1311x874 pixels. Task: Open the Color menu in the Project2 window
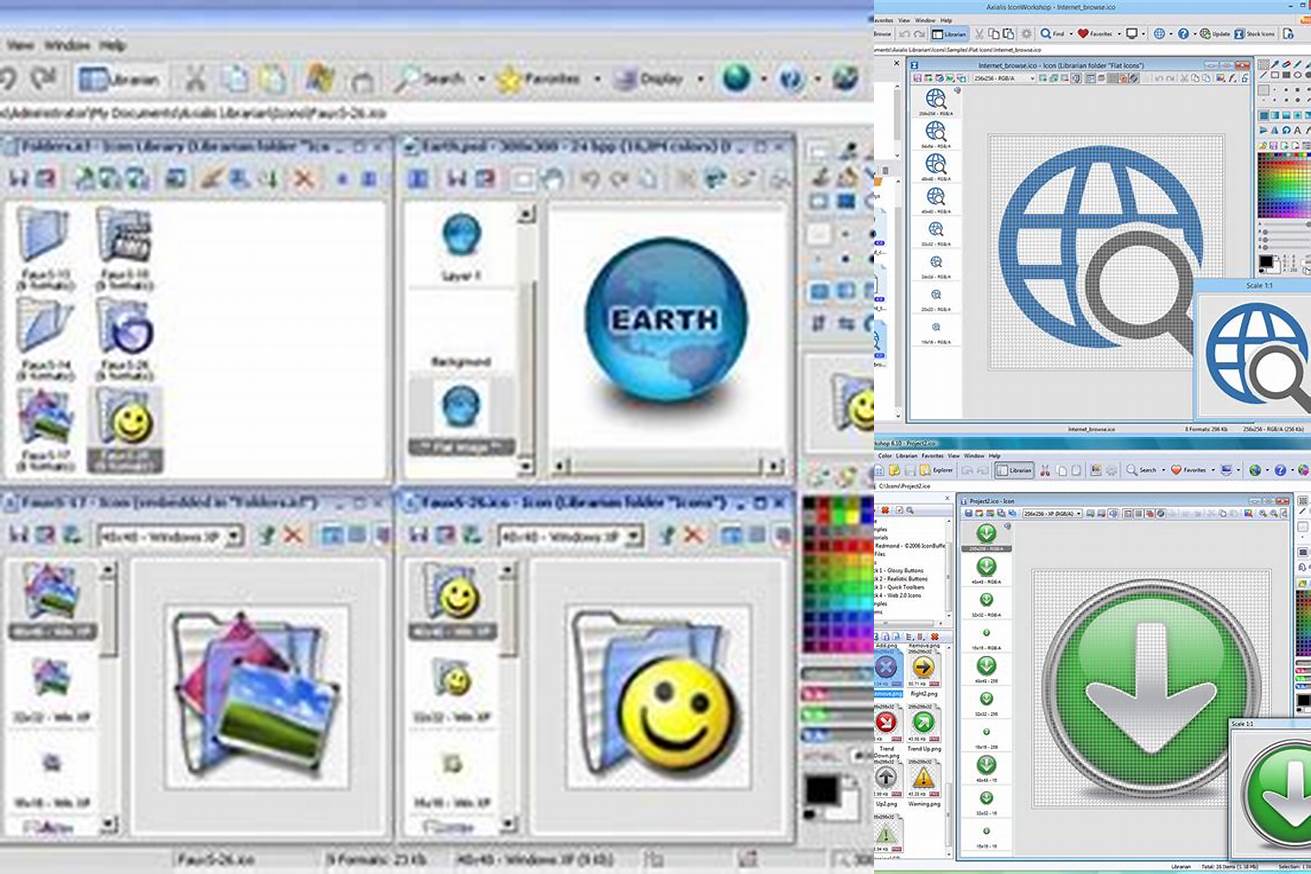coord(884,455)
